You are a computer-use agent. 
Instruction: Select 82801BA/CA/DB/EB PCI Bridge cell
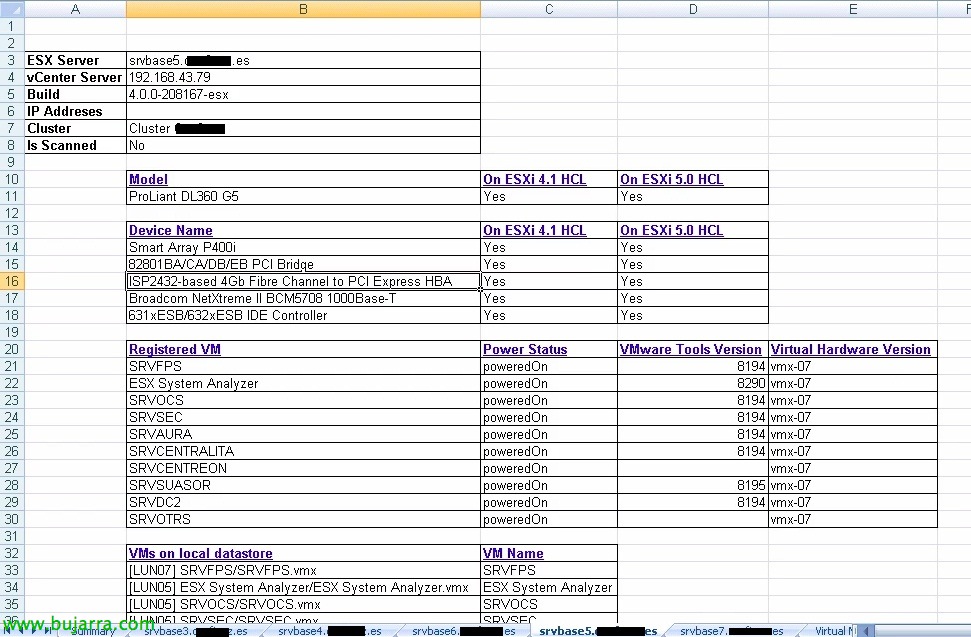(303, 264)
